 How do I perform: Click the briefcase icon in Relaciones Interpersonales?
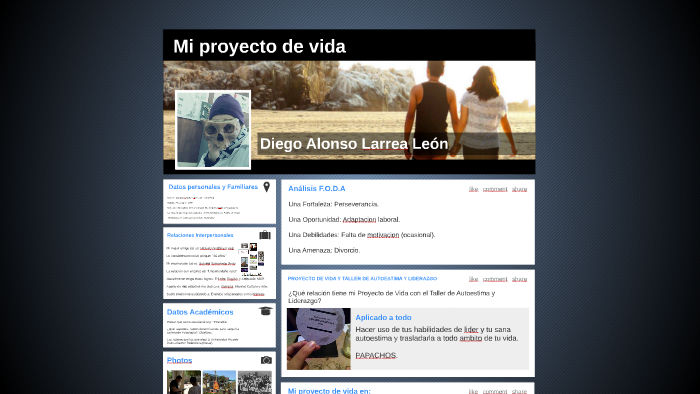(x=265, y=235)
